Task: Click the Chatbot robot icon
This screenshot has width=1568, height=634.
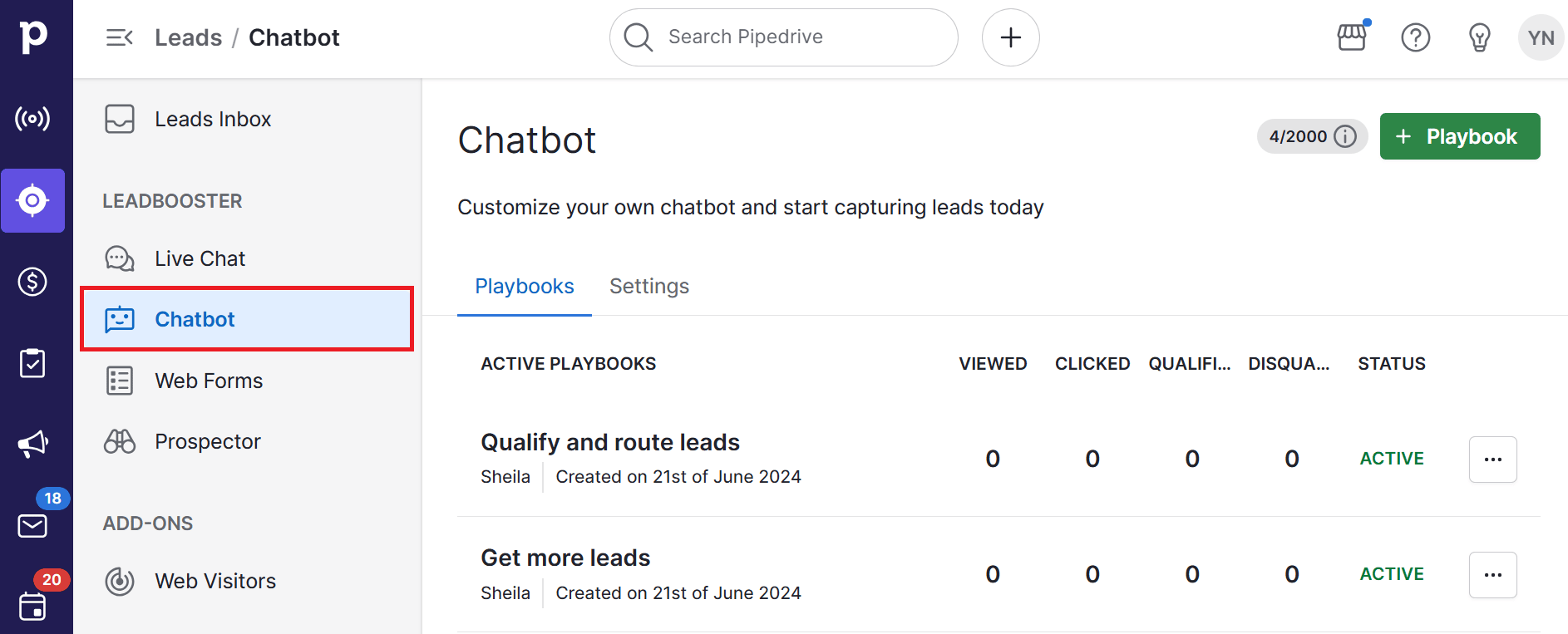Action: pyautogui.click(x=120, y=319)
